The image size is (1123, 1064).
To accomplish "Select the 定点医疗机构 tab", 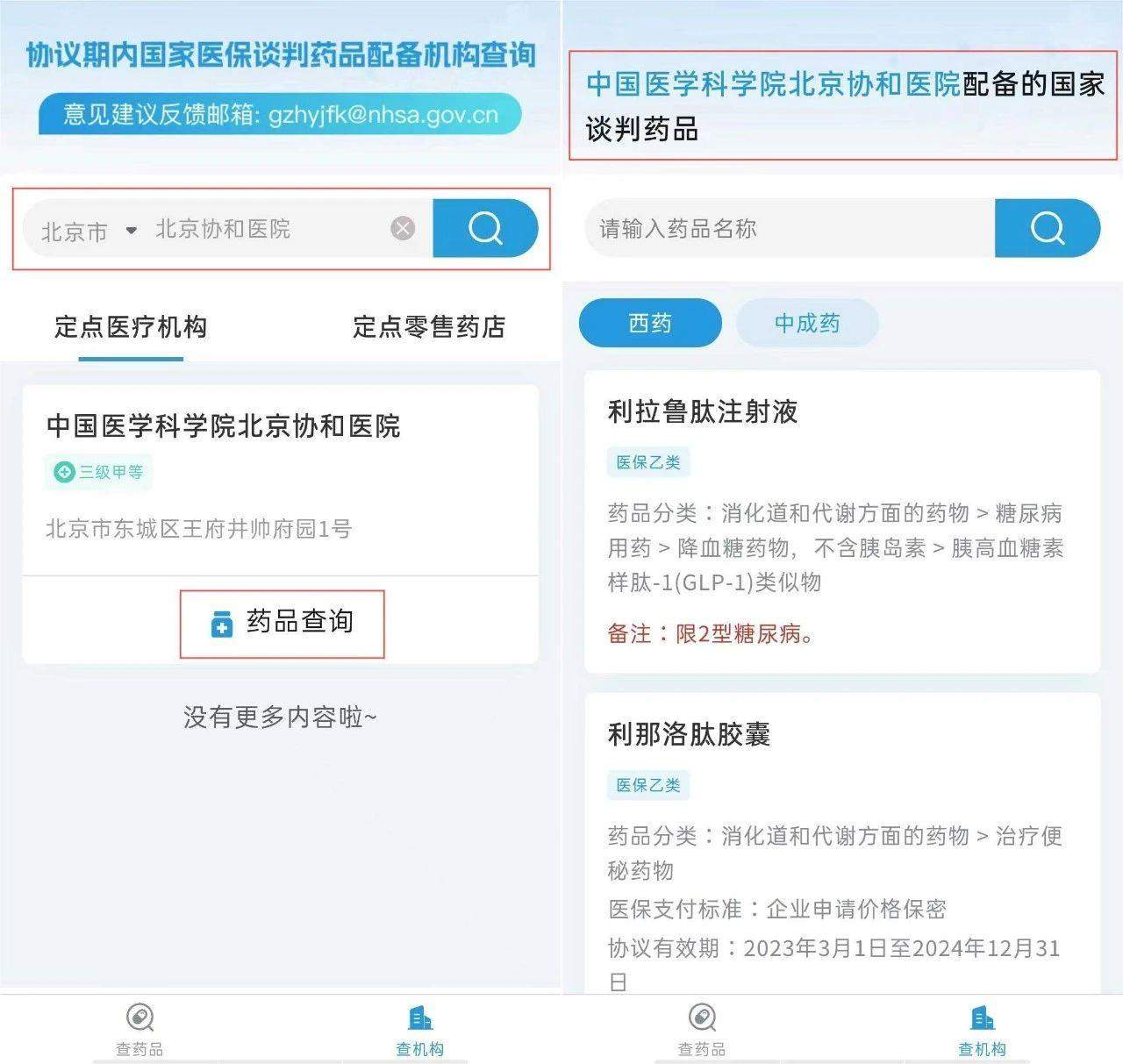I will (x=129, y=327).
